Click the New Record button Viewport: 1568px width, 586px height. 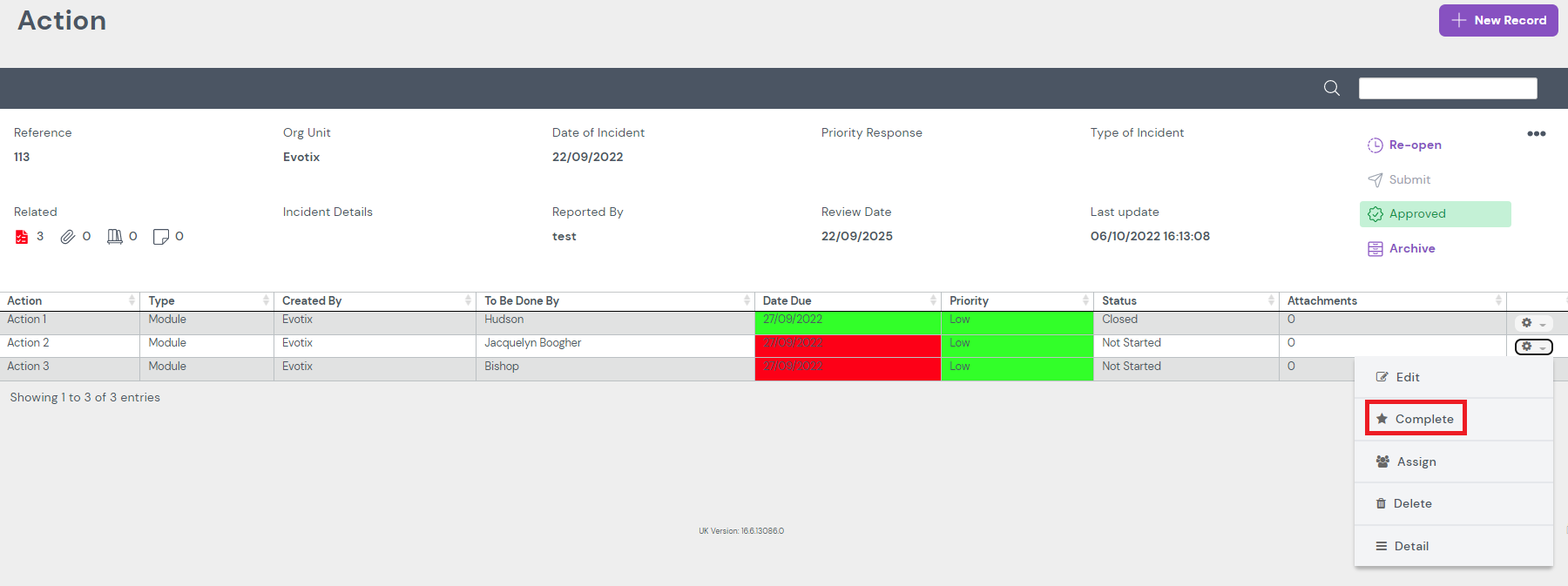point(1497,20)
